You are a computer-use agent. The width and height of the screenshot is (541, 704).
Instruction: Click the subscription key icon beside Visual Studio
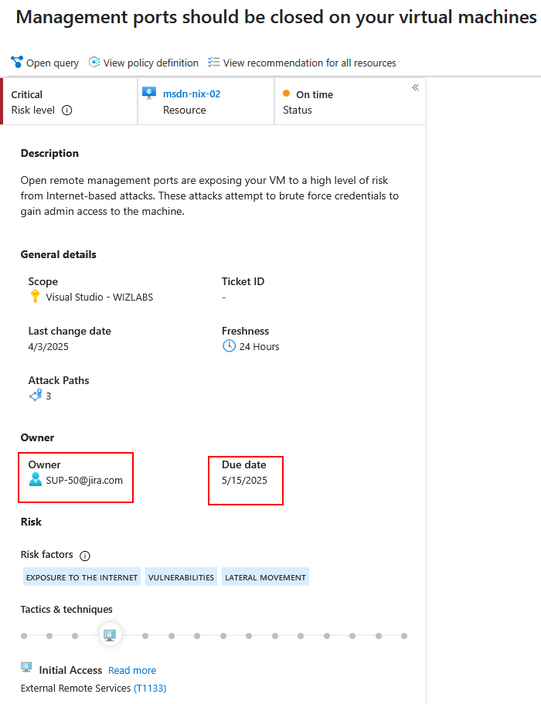35,296
